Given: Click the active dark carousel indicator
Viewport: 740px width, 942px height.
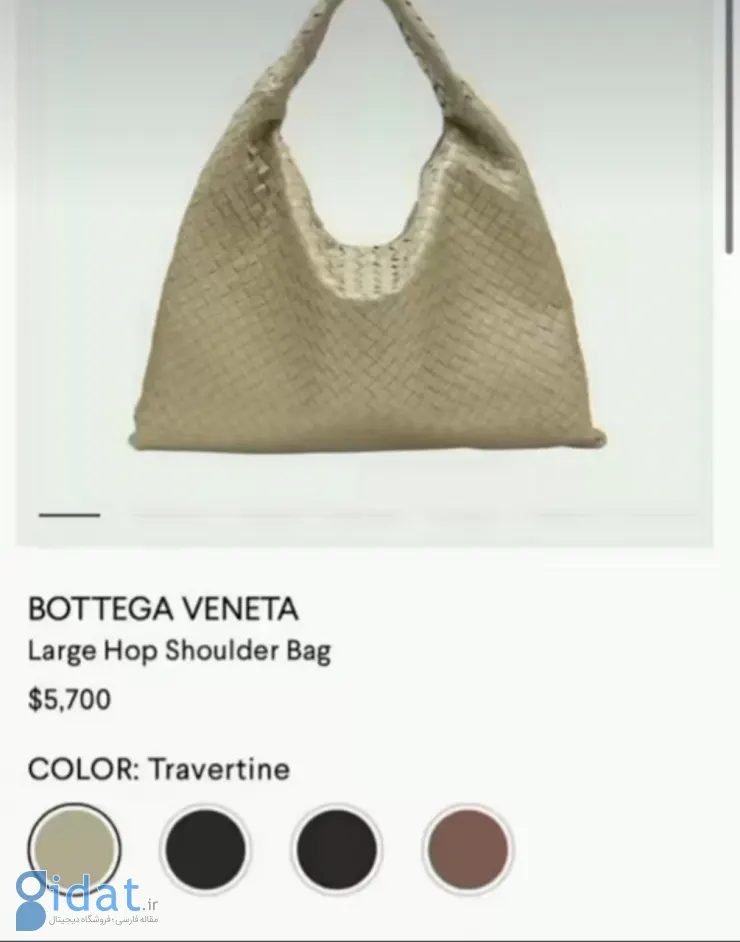Looking at the screenshot, I should 70,515.
